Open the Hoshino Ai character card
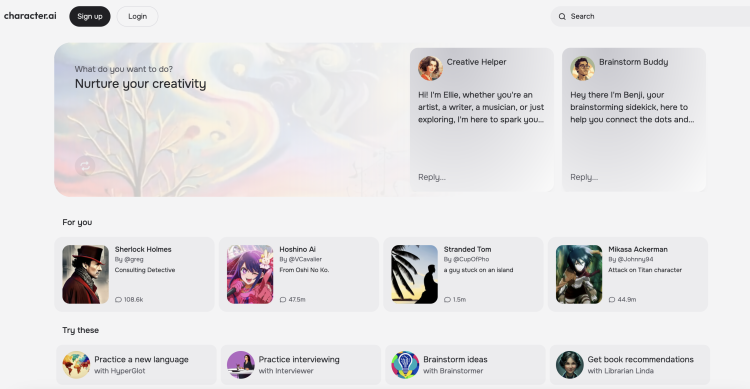The width and height of the screenshot is (750, 389). 299,274
